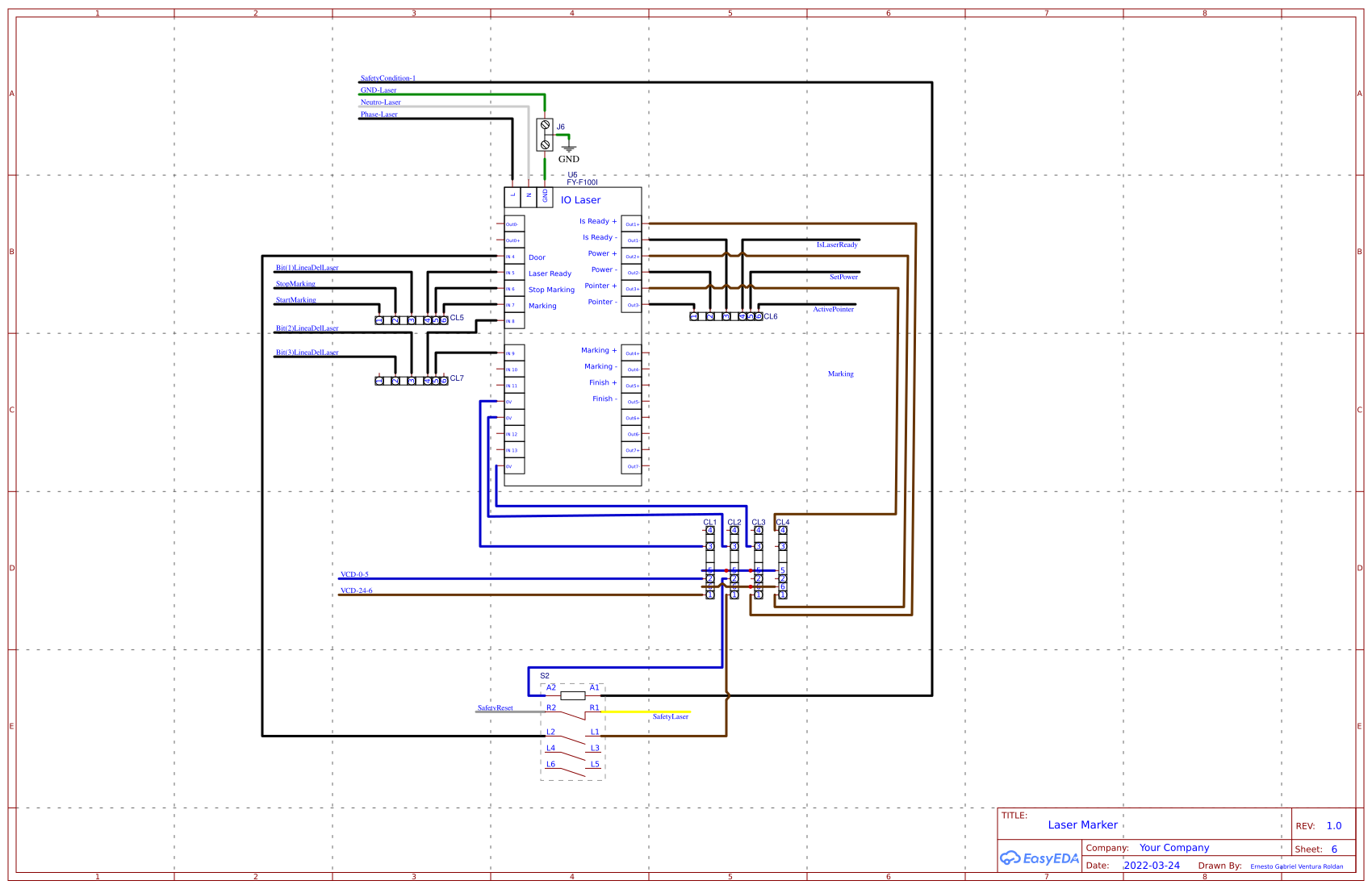The image size is (1372, 889).
Task: Click the blue VCD-0-5 wire
Action: (525, 577)
